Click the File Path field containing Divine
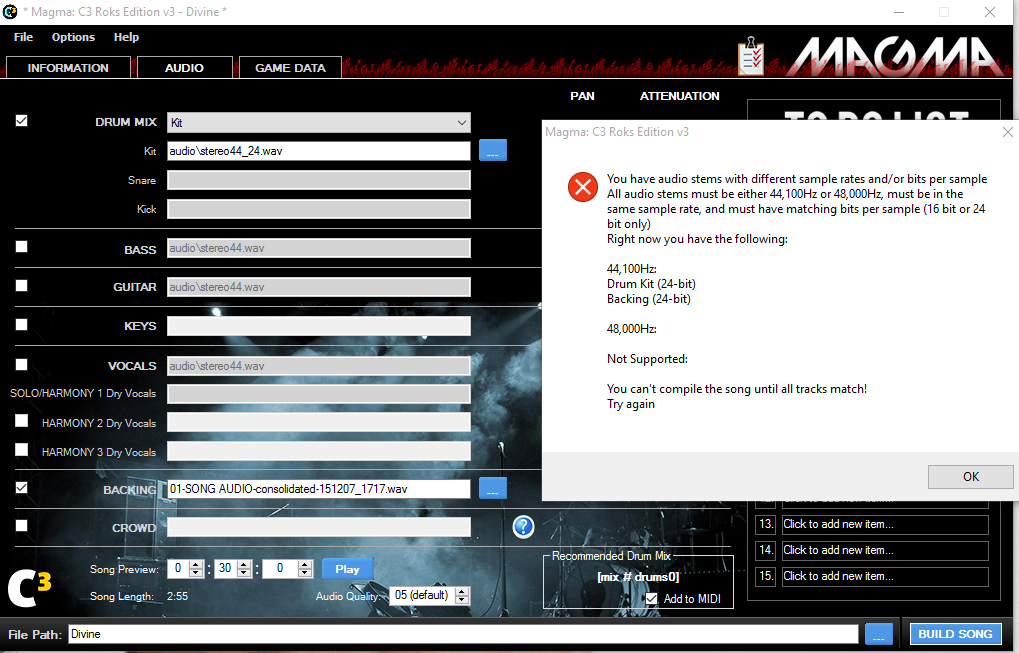Viewport: 1019px width, 653px height. [x=463, y=634]
